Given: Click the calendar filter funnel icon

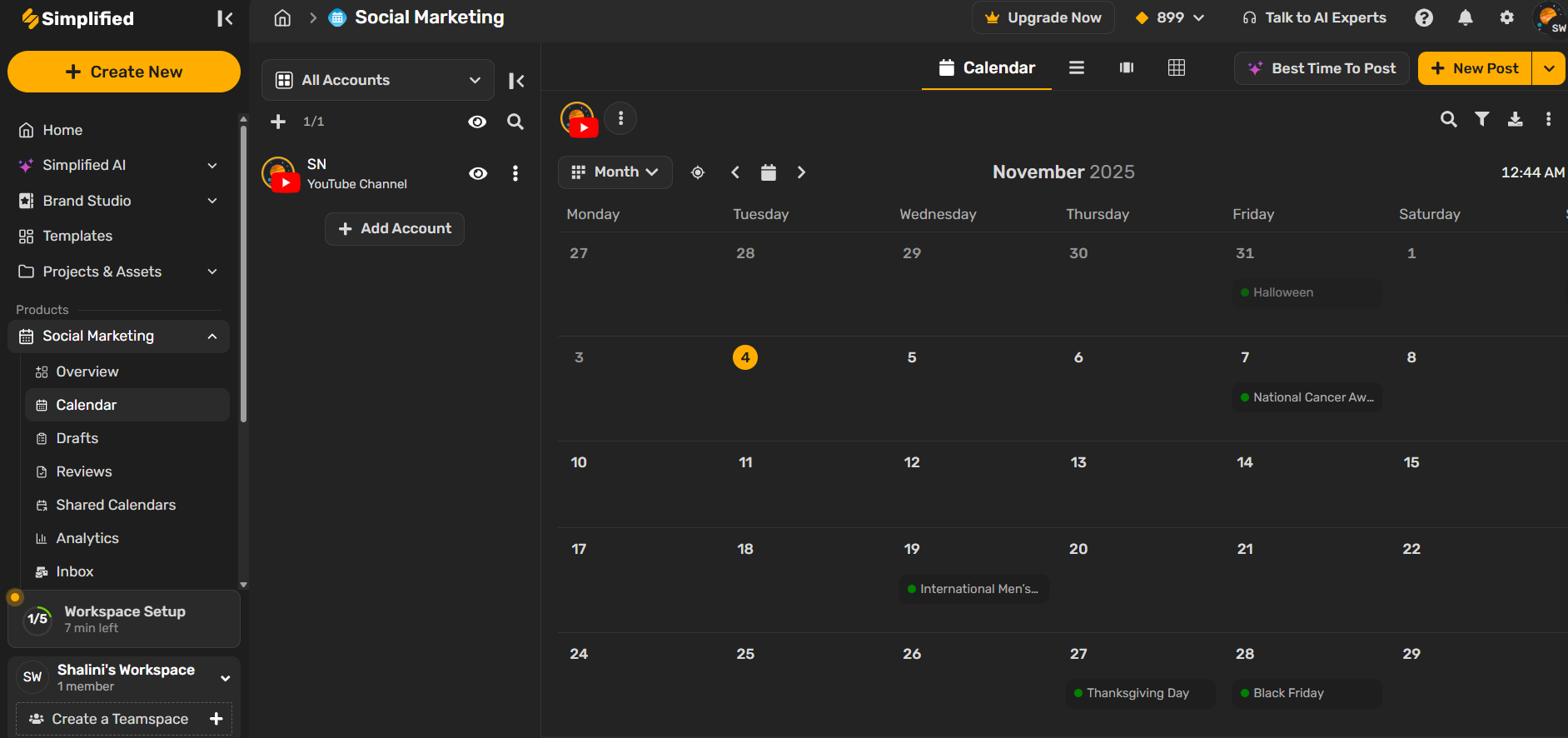Looking at the screenshot, I should coord(1481,119).
